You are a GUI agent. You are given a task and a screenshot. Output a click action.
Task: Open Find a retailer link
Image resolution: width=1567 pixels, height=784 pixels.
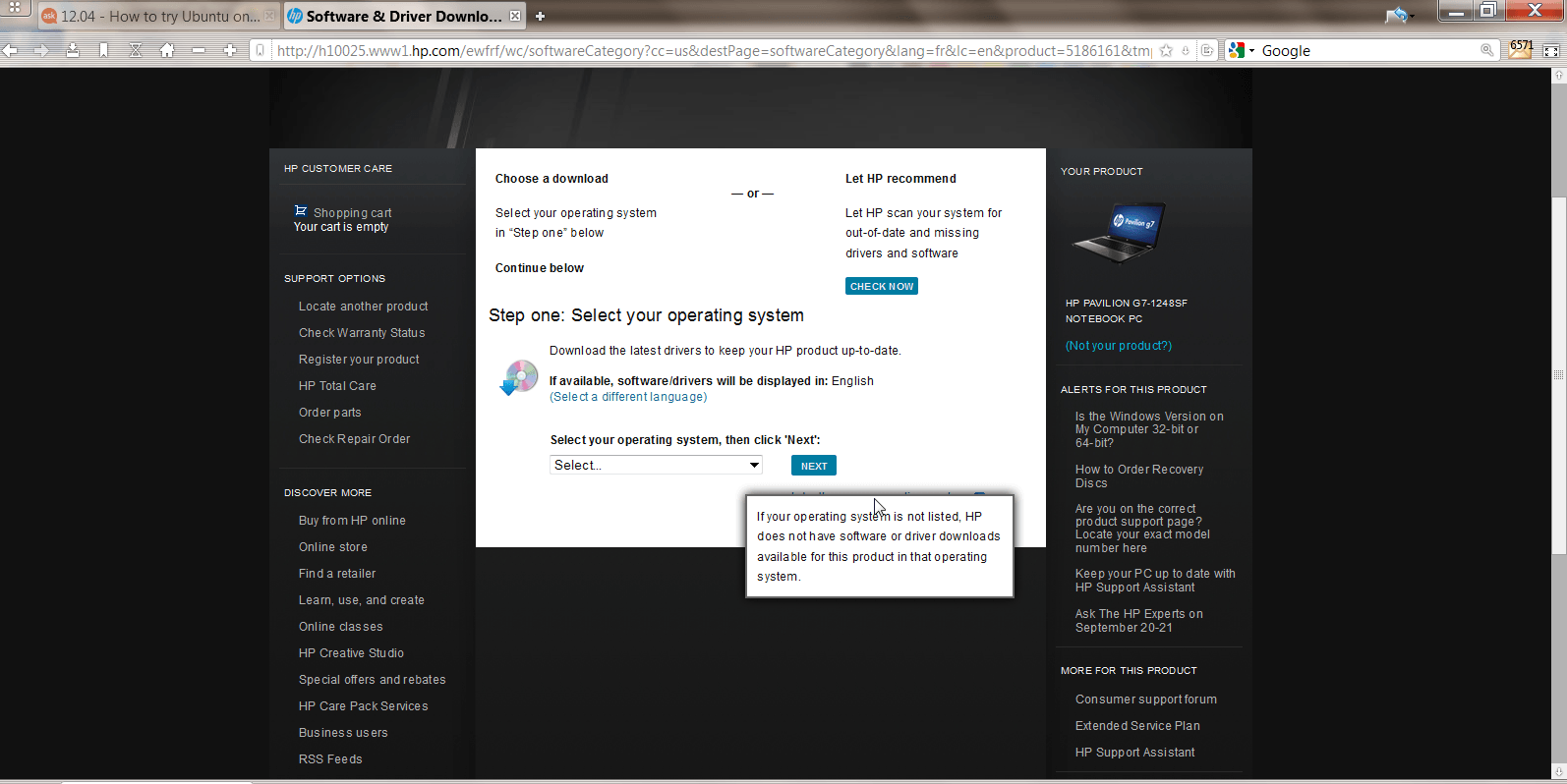(337, 574)
